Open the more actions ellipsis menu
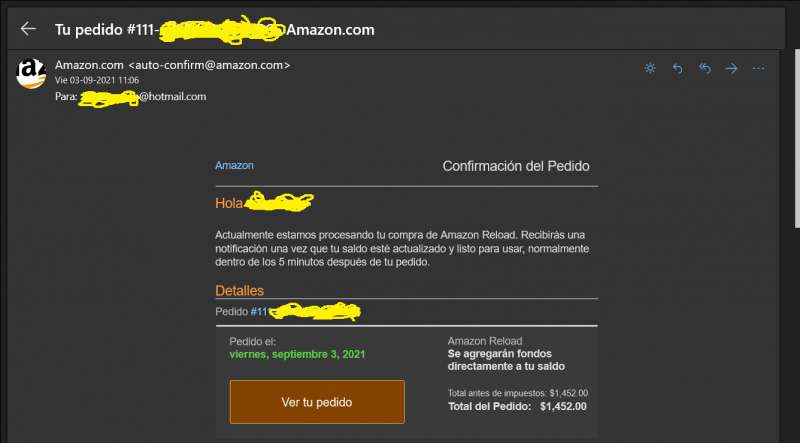 pos(759,68)
